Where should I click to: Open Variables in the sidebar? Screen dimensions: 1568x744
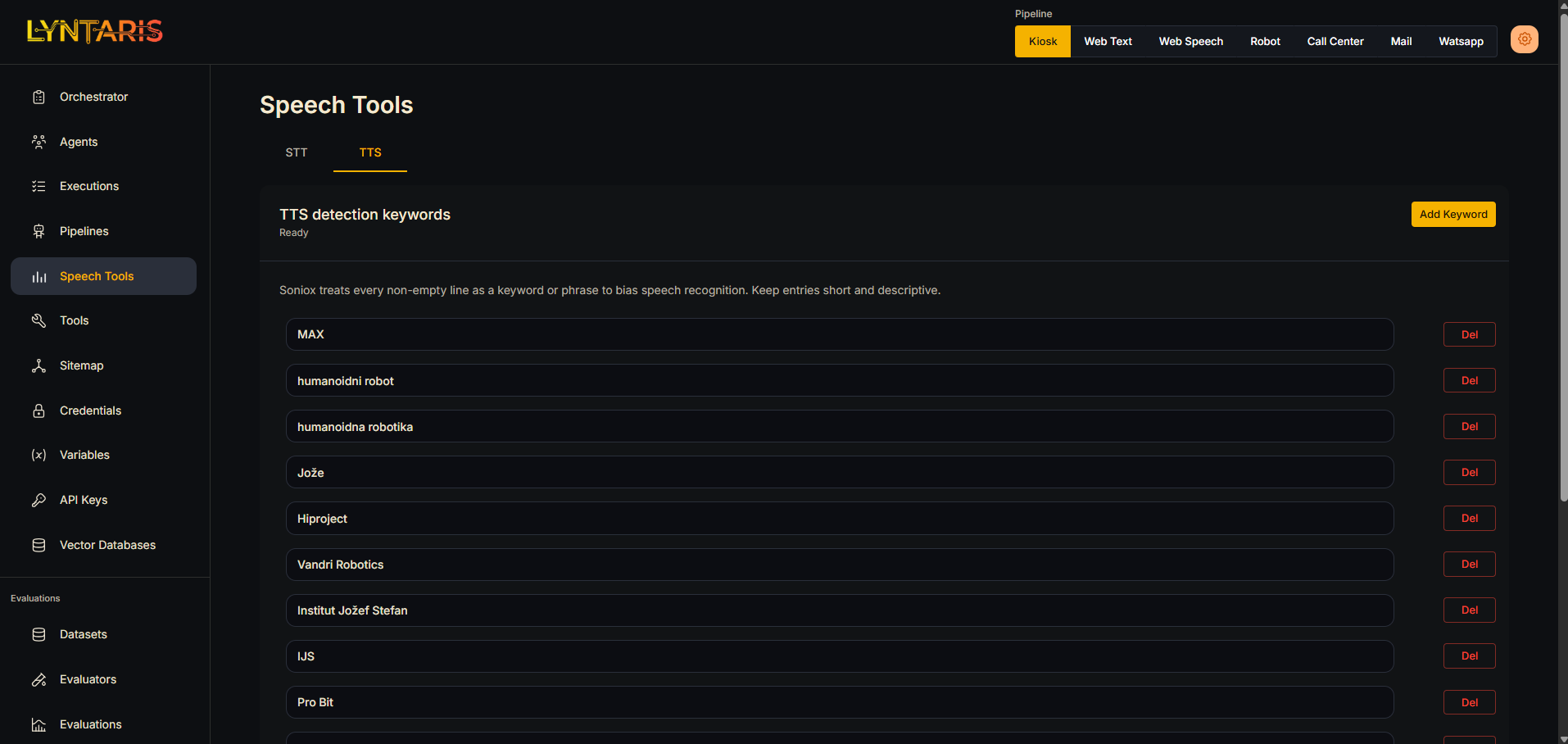point(84,455)
